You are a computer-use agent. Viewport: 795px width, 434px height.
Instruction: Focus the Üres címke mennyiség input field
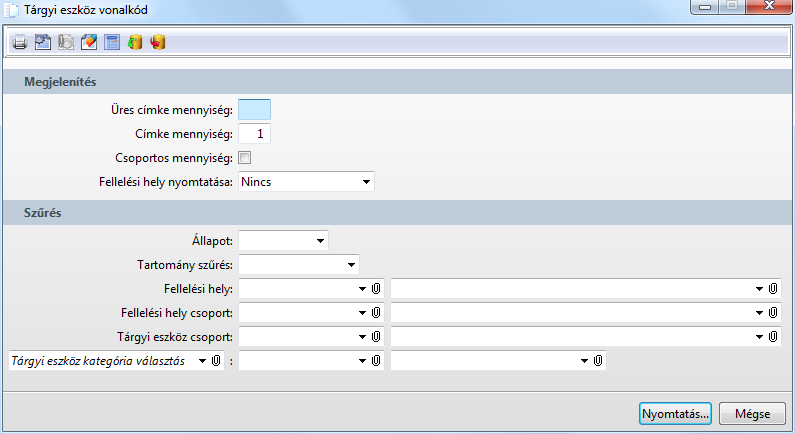(255, 110)
